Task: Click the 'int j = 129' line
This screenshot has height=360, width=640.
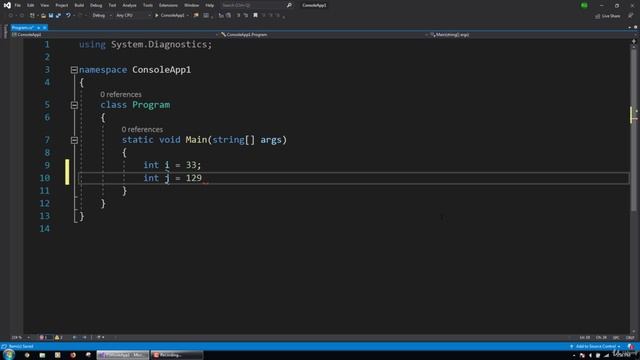Action: click(173, 178)
